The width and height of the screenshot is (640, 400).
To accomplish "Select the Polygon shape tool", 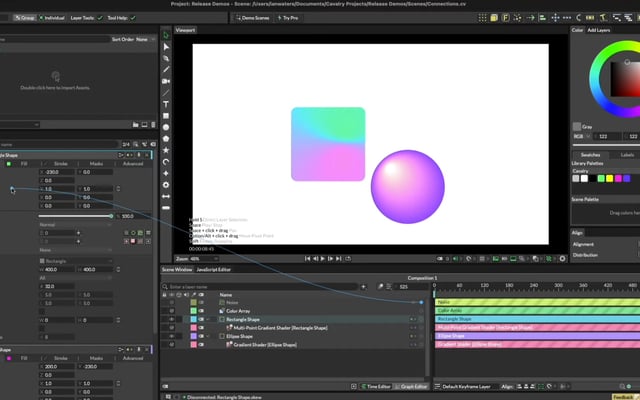I will pyautogui.click(x=166, y=138).
